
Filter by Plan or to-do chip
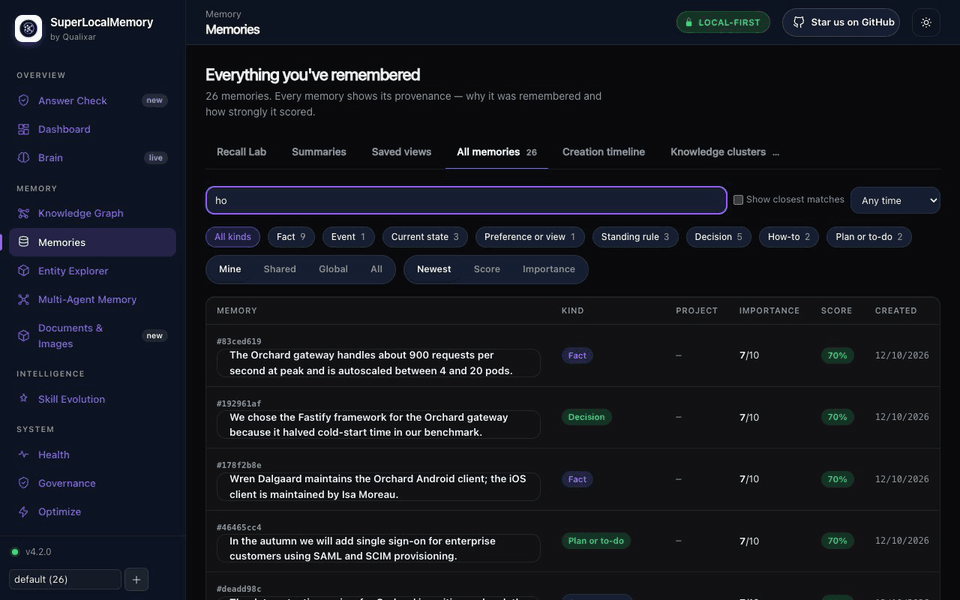click(x=869, y=237)
